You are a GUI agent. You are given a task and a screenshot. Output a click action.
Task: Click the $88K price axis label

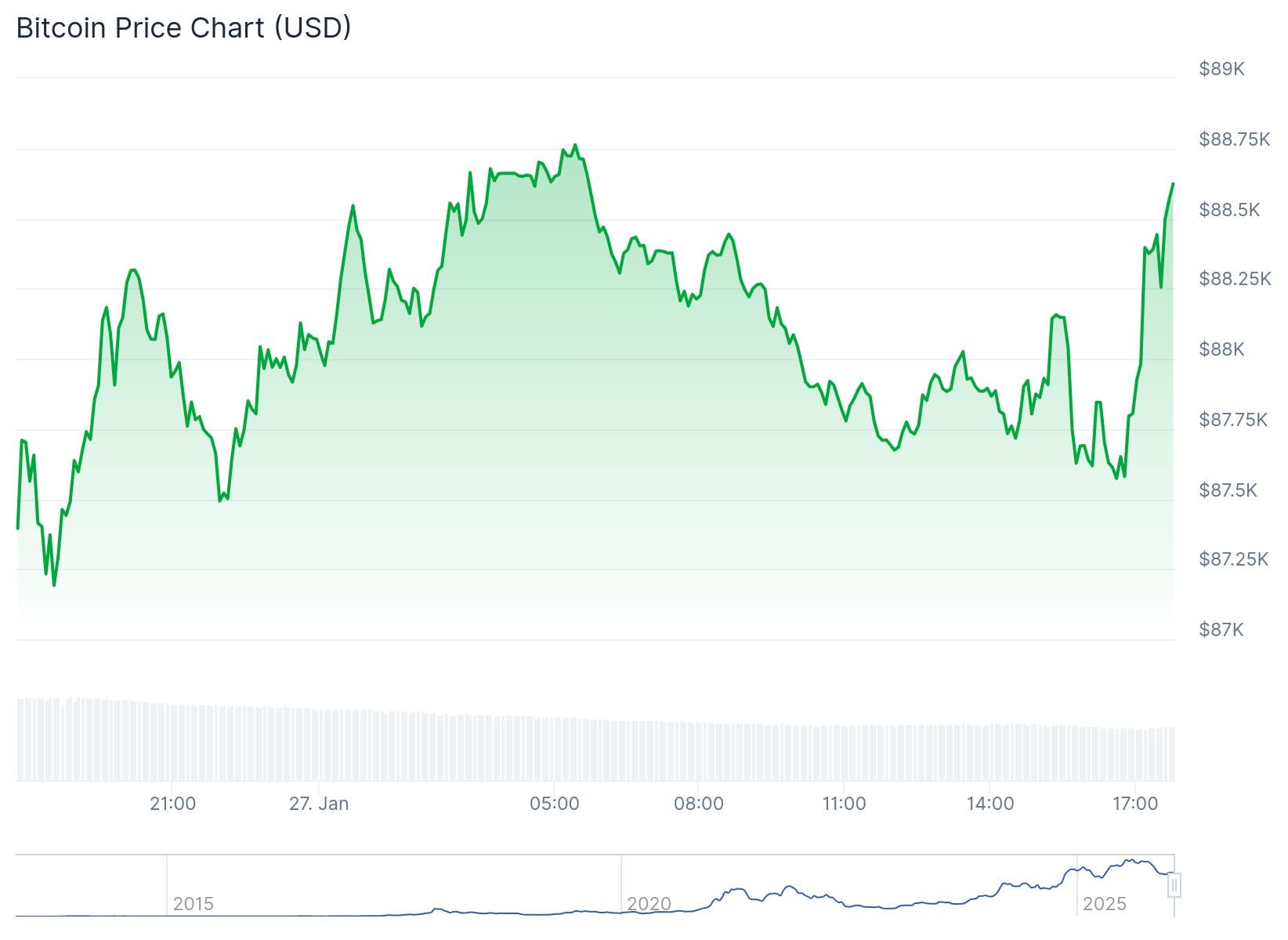tap(1221, 349)
